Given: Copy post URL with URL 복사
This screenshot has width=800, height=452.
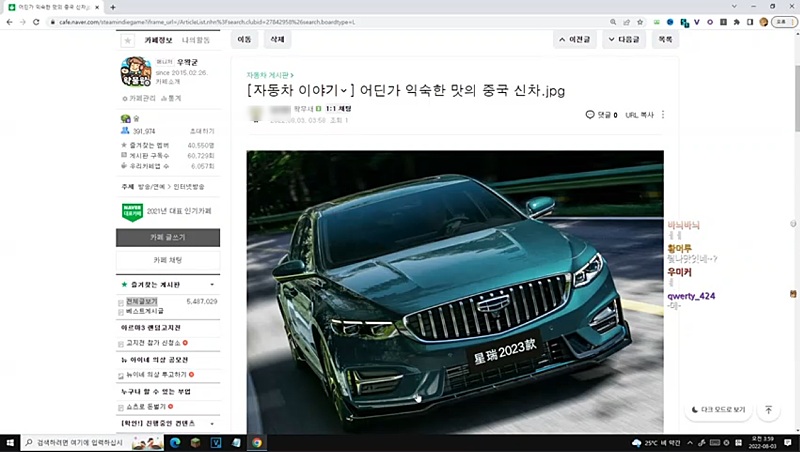Looking at the screenshot, I should (x=640, y=115).
